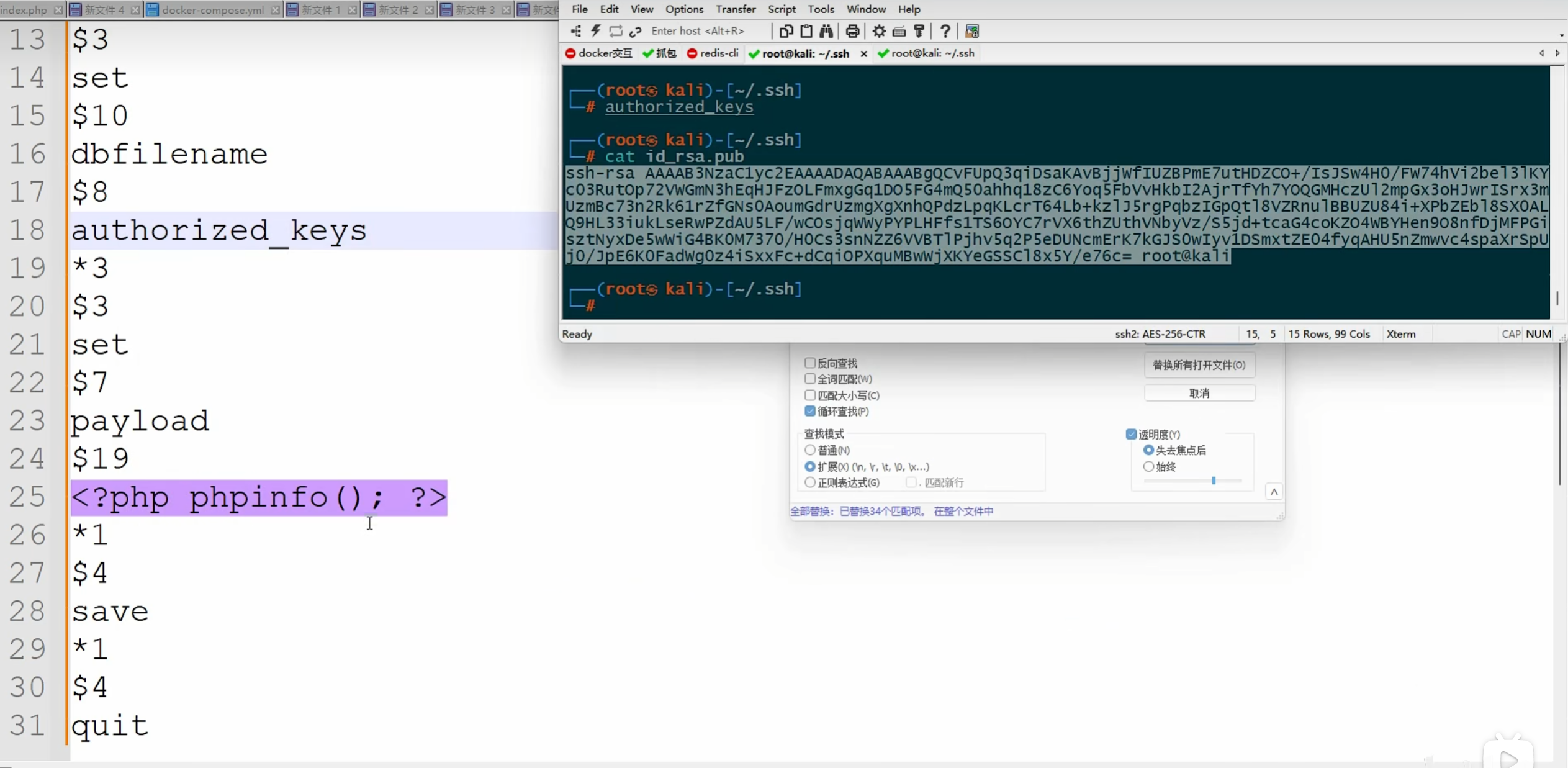The height and width of the screenshot is (768, 1568).
Task: Click the Print icon in SecureCRT toolbar
Action: 852,30
